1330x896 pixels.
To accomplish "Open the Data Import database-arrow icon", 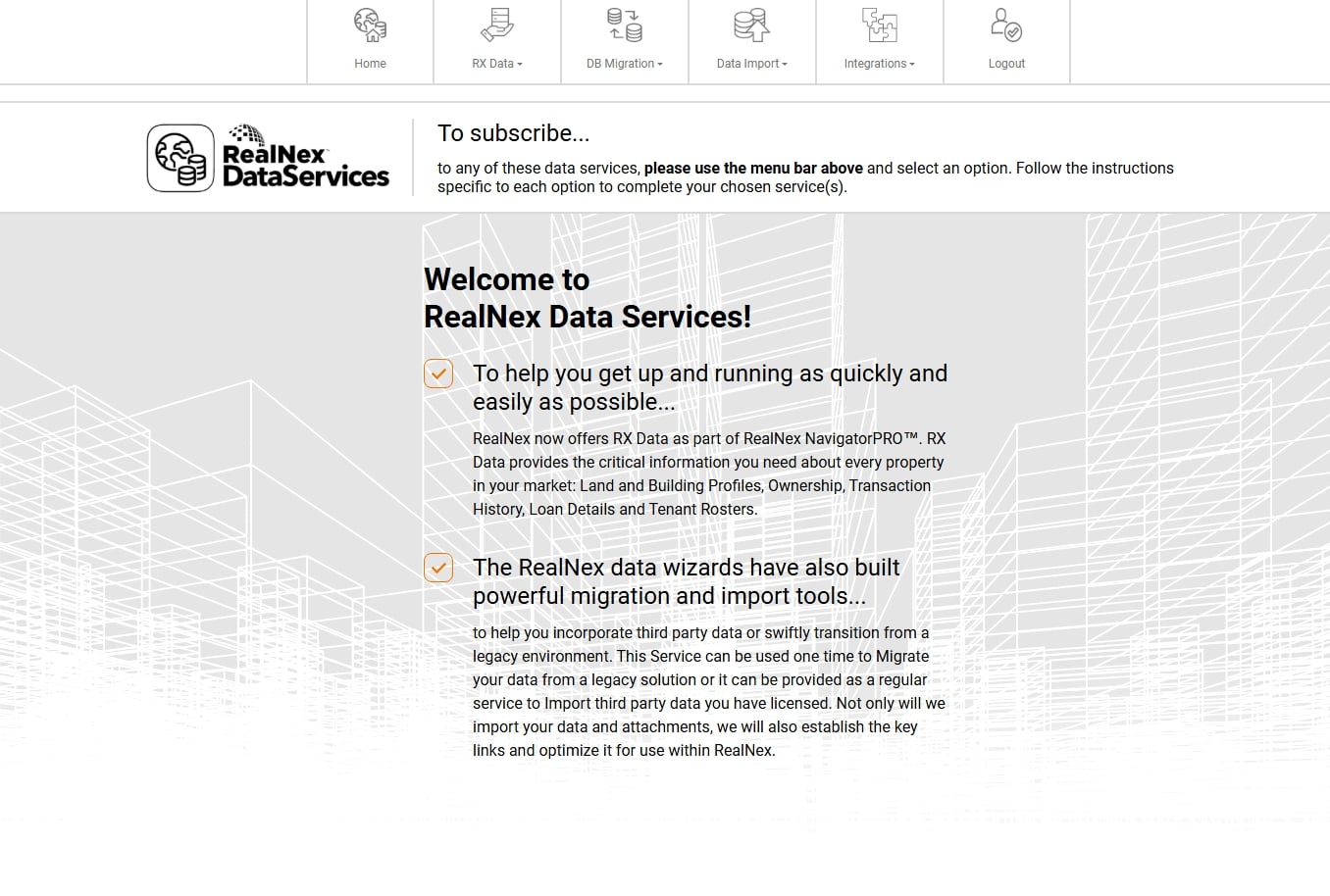I will pyautogui.click(x=751, y=25).
